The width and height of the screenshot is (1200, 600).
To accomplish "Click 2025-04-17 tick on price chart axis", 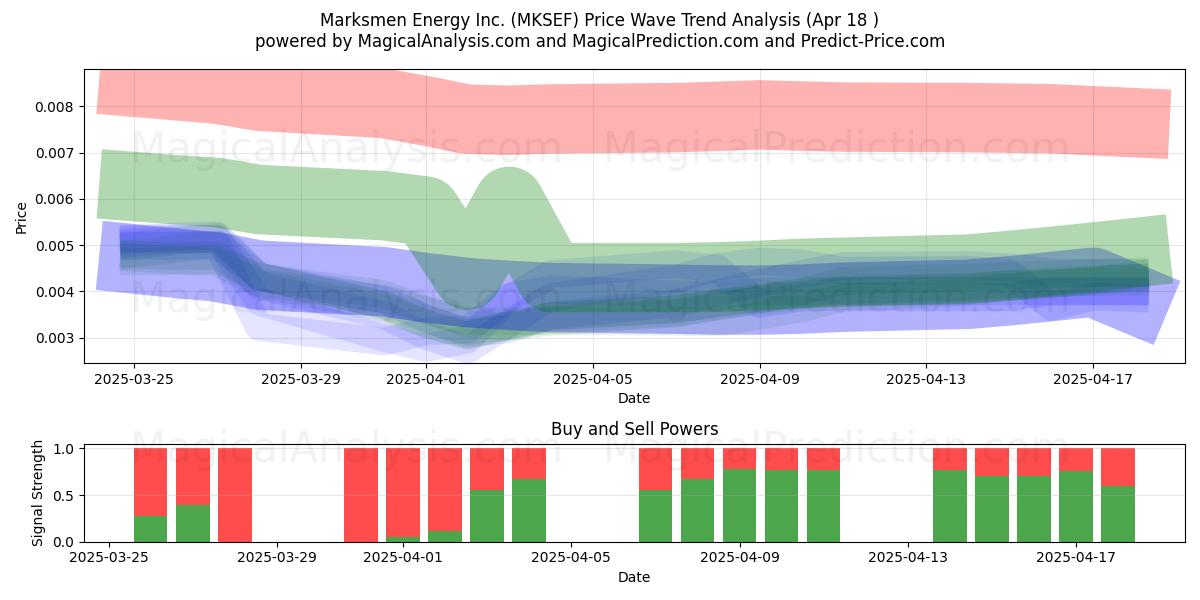I will 1093,379.
